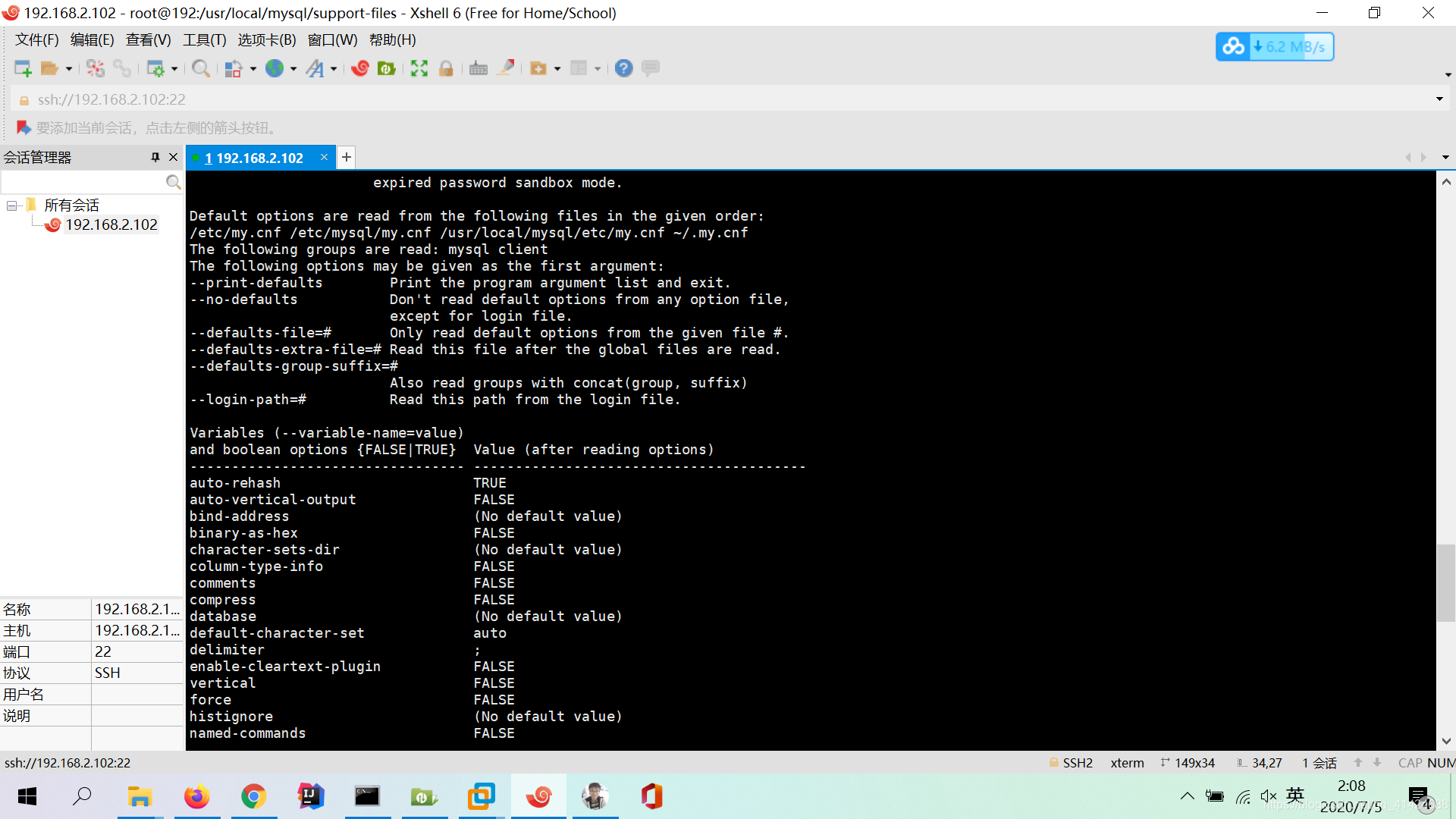Click the address bar ssh://192.168.2.102:22
The image size is (1456, 819).
[x=112, y=99]
